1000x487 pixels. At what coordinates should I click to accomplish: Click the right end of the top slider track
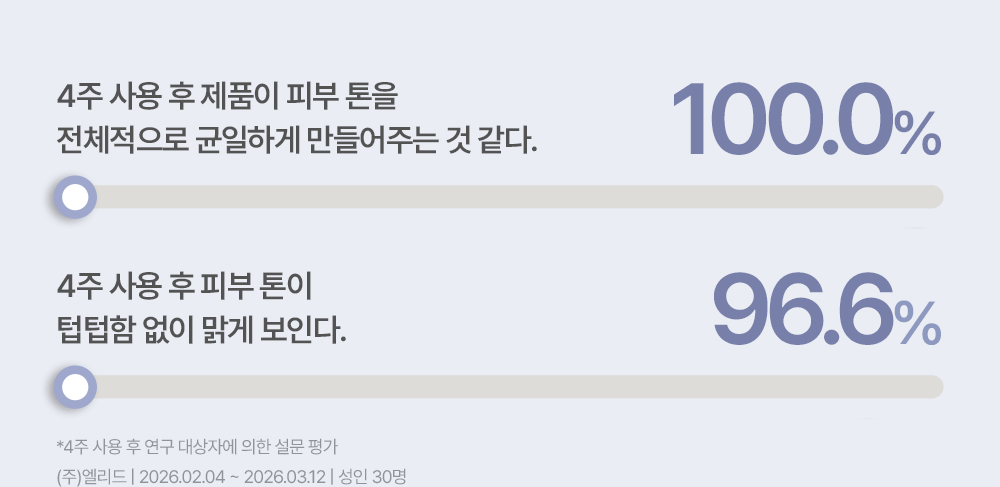934,197
